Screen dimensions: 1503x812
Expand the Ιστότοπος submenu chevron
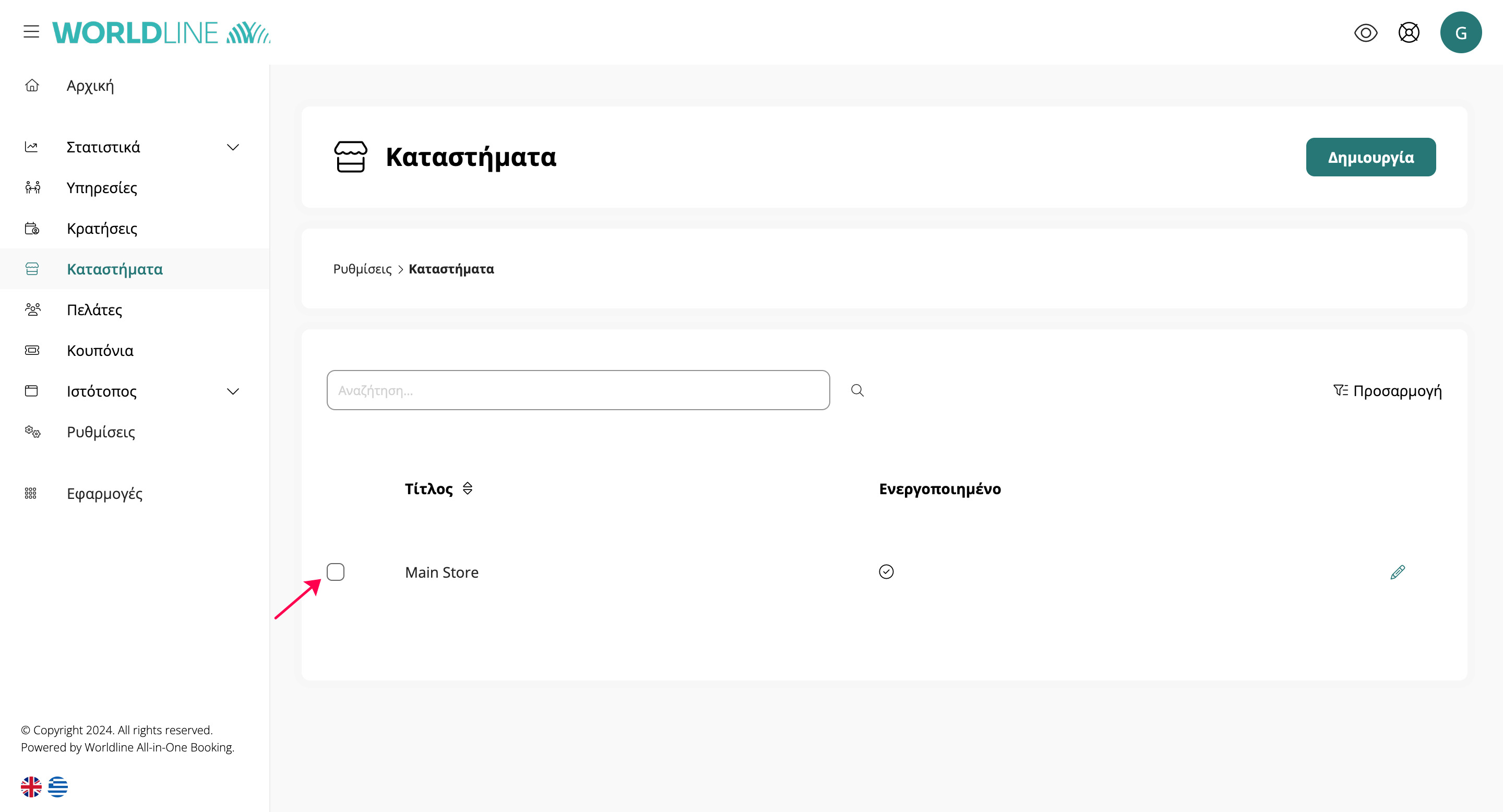pyautogui.click(x=233, y=391)
